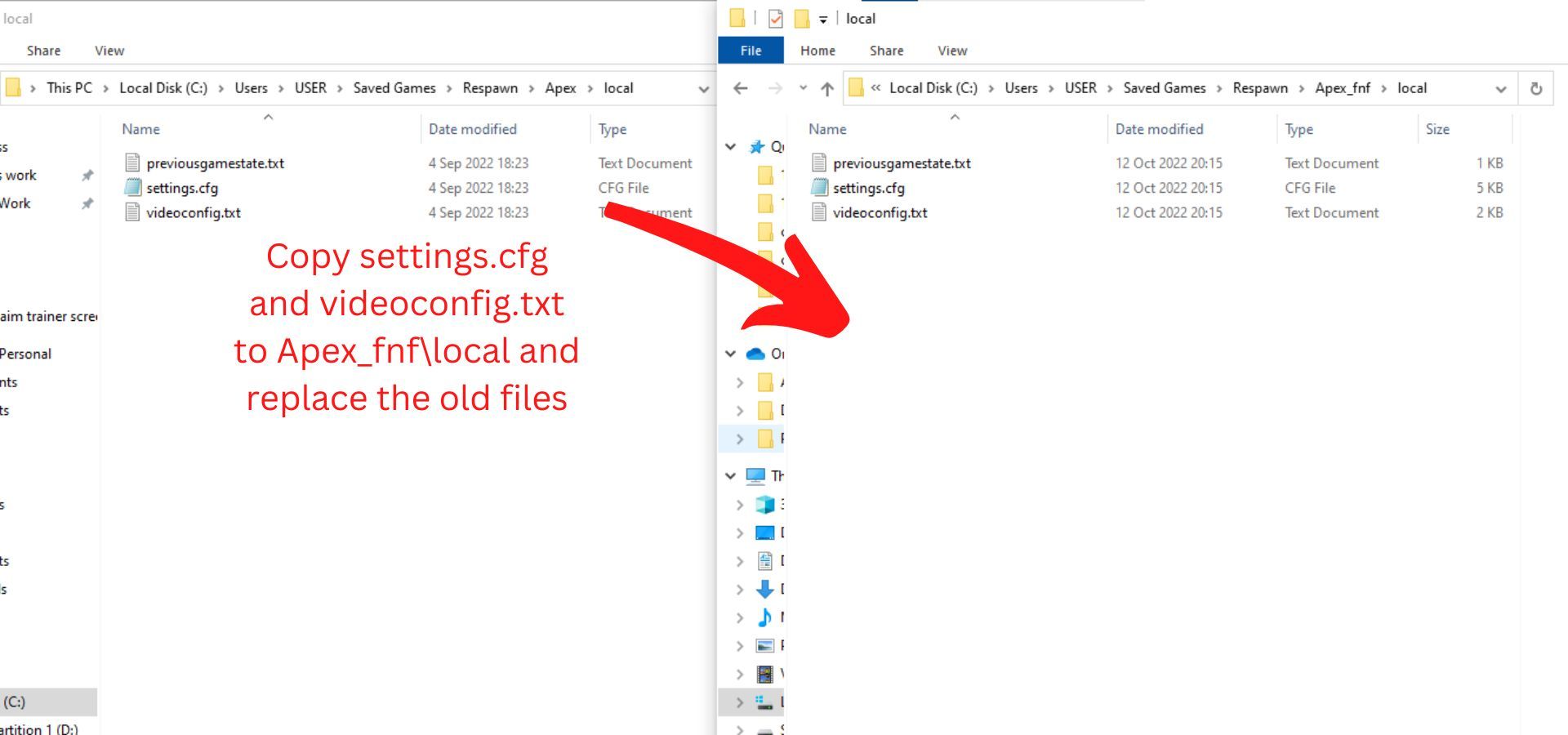
Task: Click the previousgamestate.txt file icon dated 4 Sep
Action: pyautogui.click(x=132, y=163)
